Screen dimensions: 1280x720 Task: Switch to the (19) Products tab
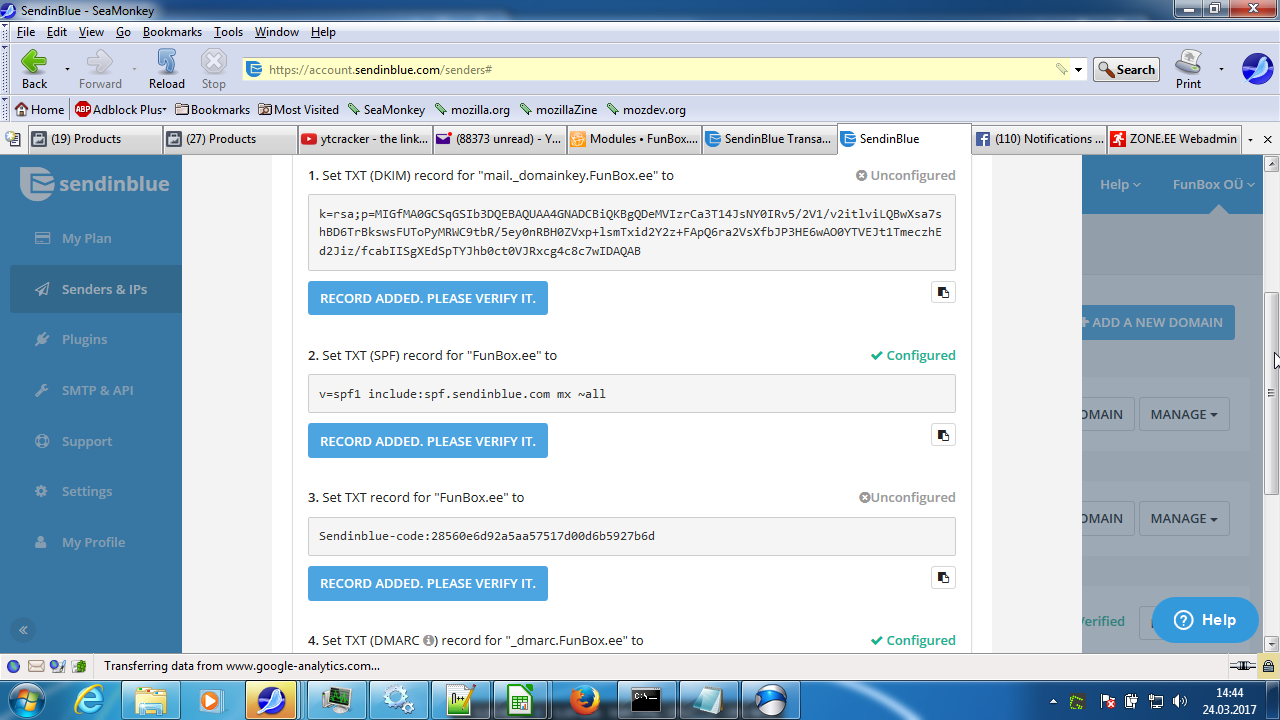(x=95, y=139)
